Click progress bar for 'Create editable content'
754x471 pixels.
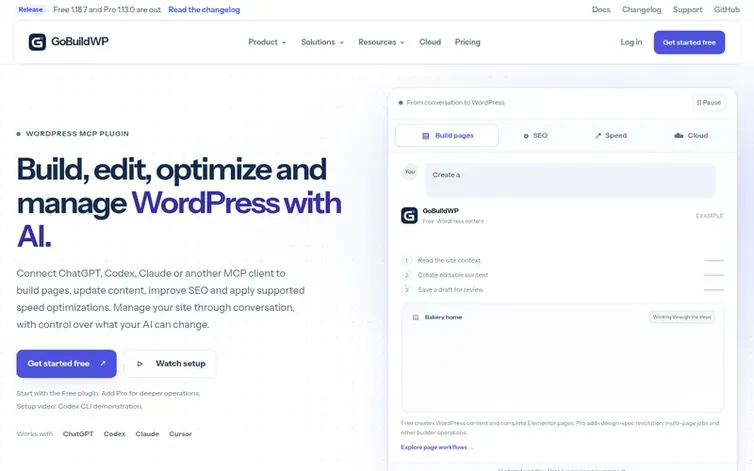[714, 275]
